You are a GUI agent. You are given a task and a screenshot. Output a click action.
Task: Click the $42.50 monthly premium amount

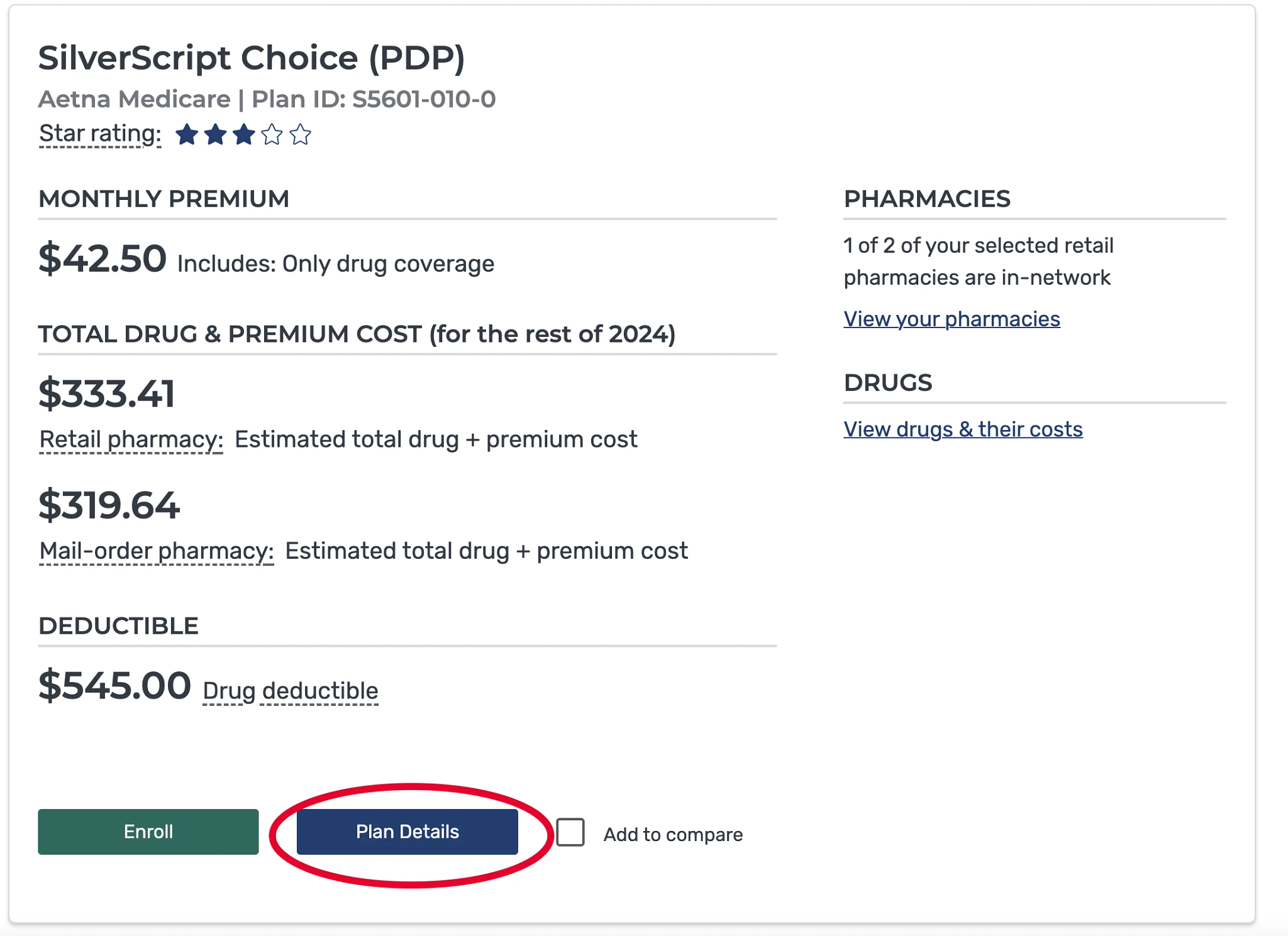pos(103,258)
